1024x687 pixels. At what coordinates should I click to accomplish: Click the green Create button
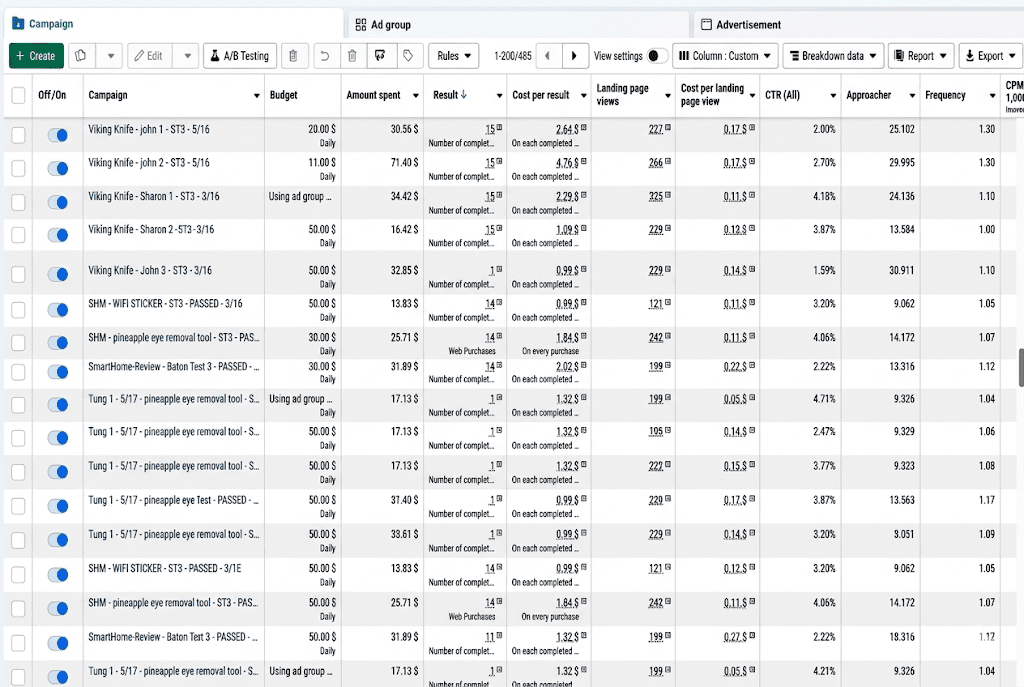(36, 56)
